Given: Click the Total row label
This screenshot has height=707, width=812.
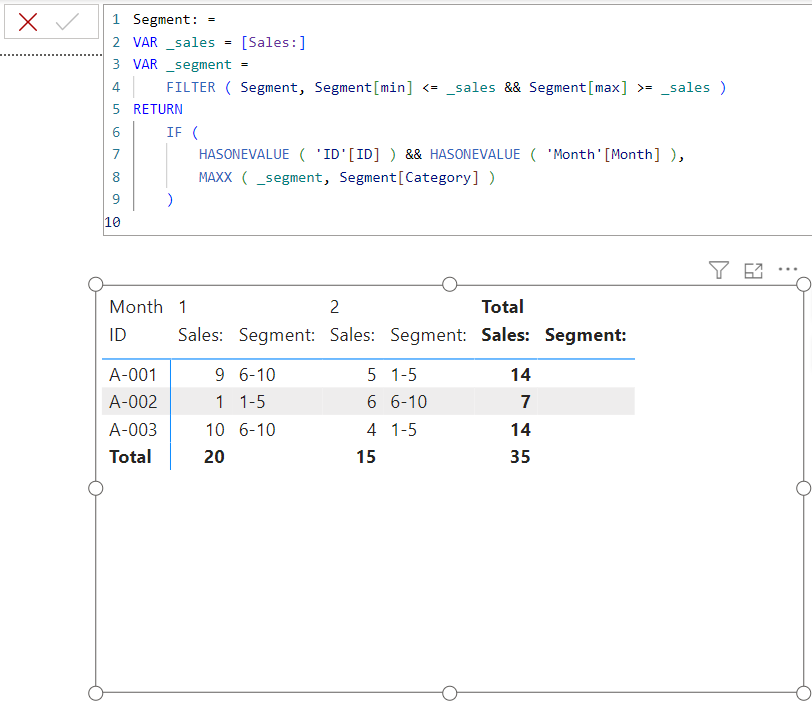Looking at the screenshot, I should [x=130, y=457].
